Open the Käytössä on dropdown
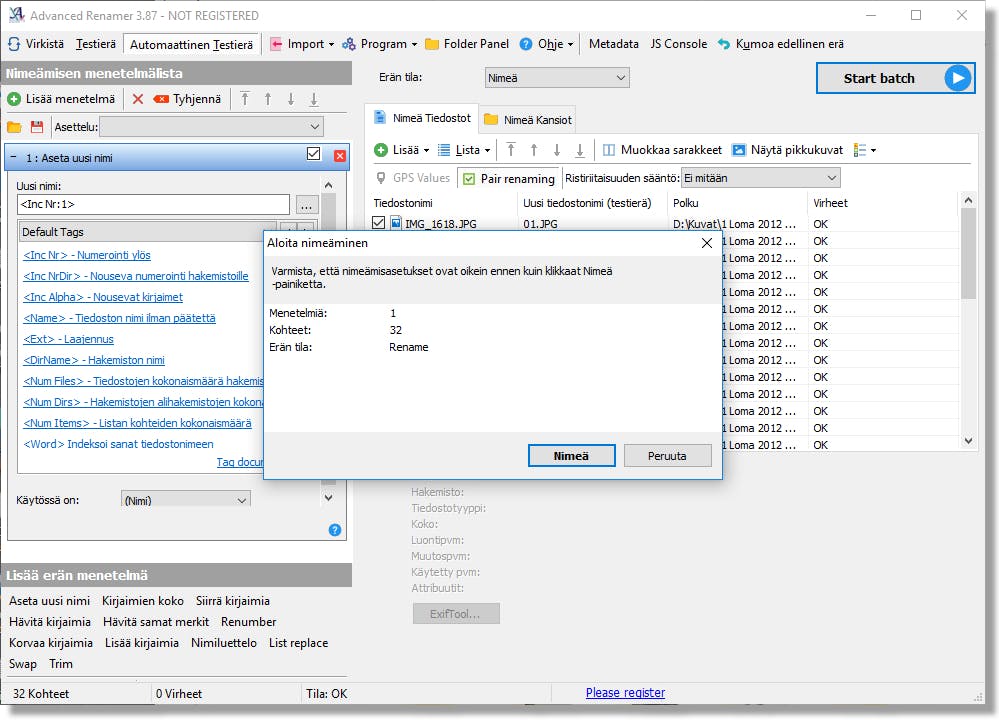This screenshot has height=721, width=999. click(185, 500)
